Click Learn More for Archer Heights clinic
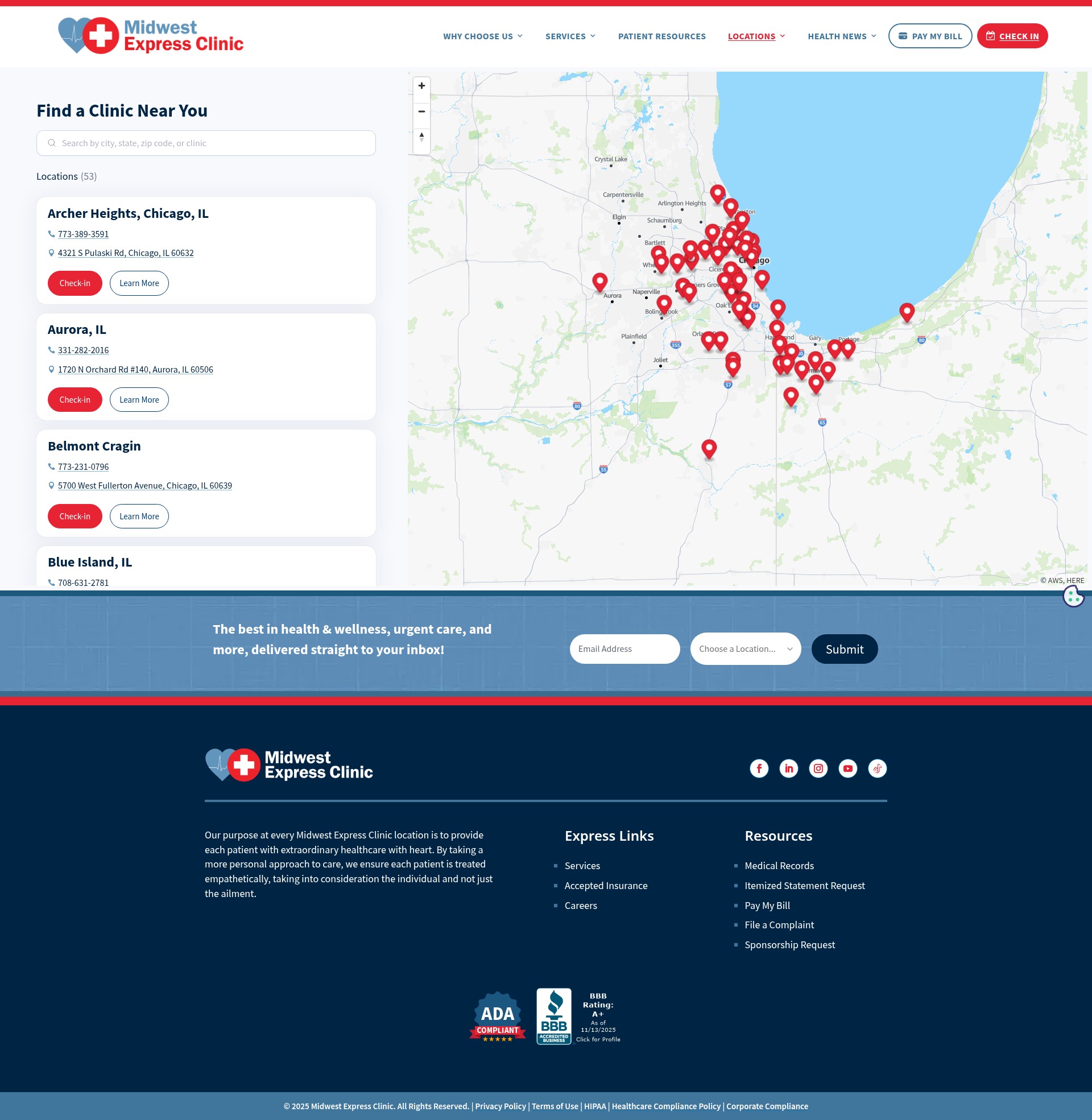The width and height of the screenshot is (1092, 1120). (x=139, y=283)
